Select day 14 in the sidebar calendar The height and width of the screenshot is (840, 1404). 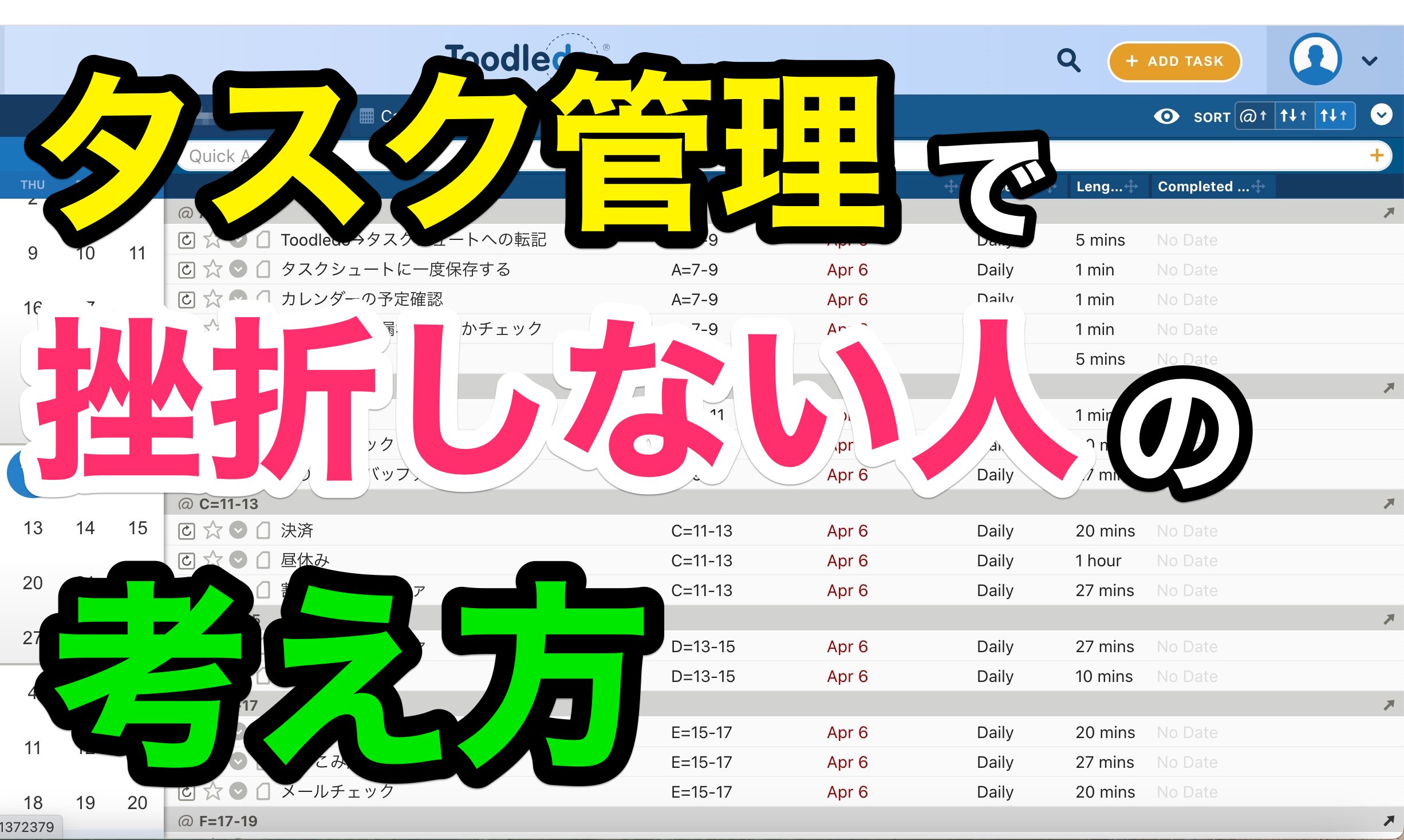pyautogui.click(x=85, y=528)
